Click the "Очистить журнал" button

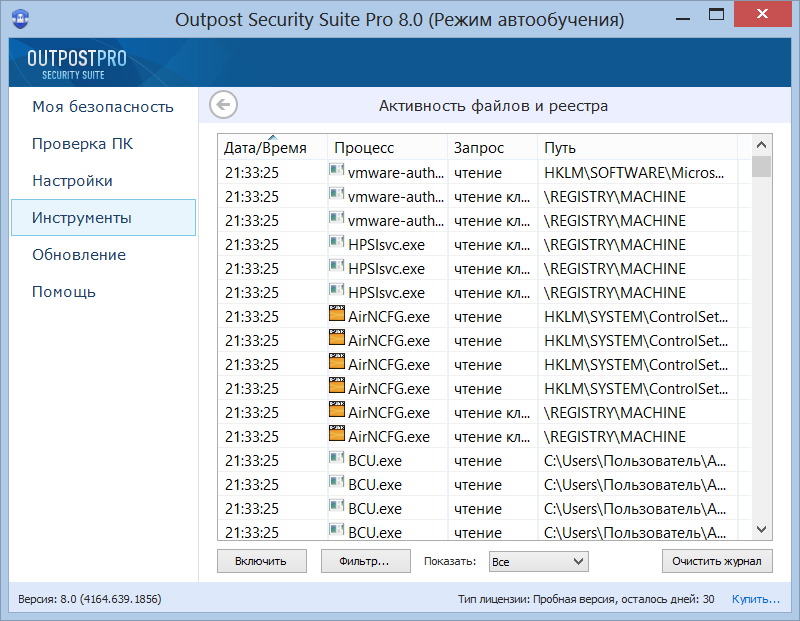coord(717,561)
